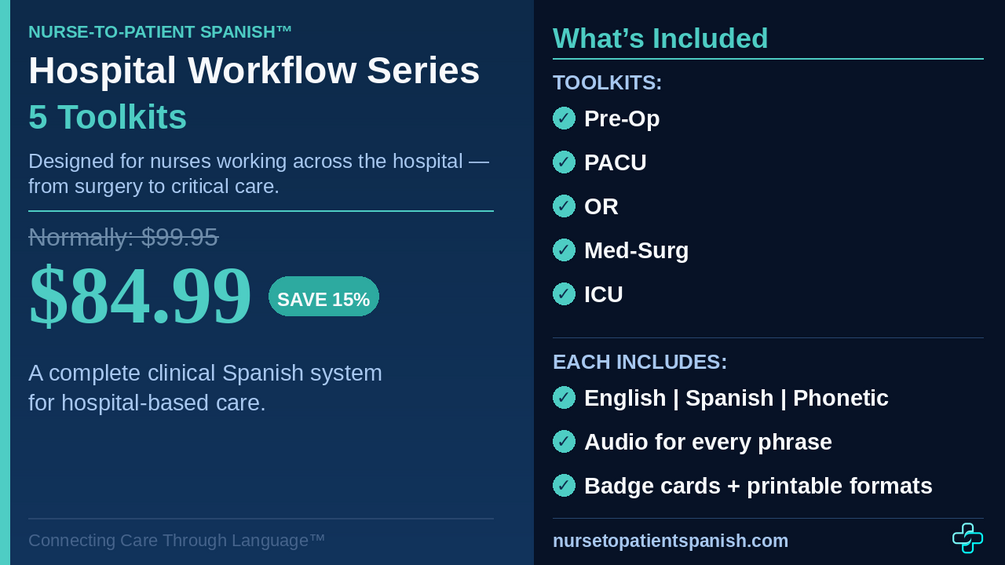
Task: Click the $84.99 price
Action: coord(140,297)
